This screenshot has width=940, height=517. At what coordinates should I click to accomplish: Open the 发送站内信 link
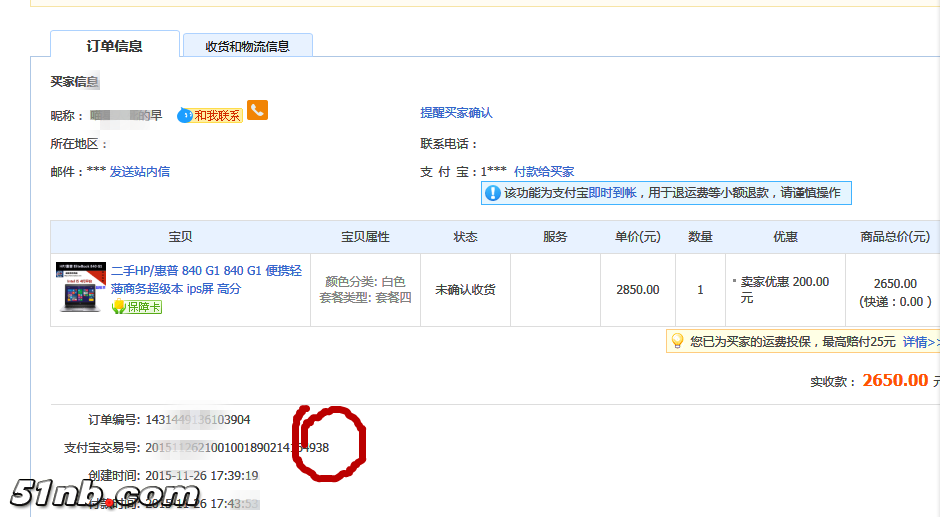pos(140,172)
